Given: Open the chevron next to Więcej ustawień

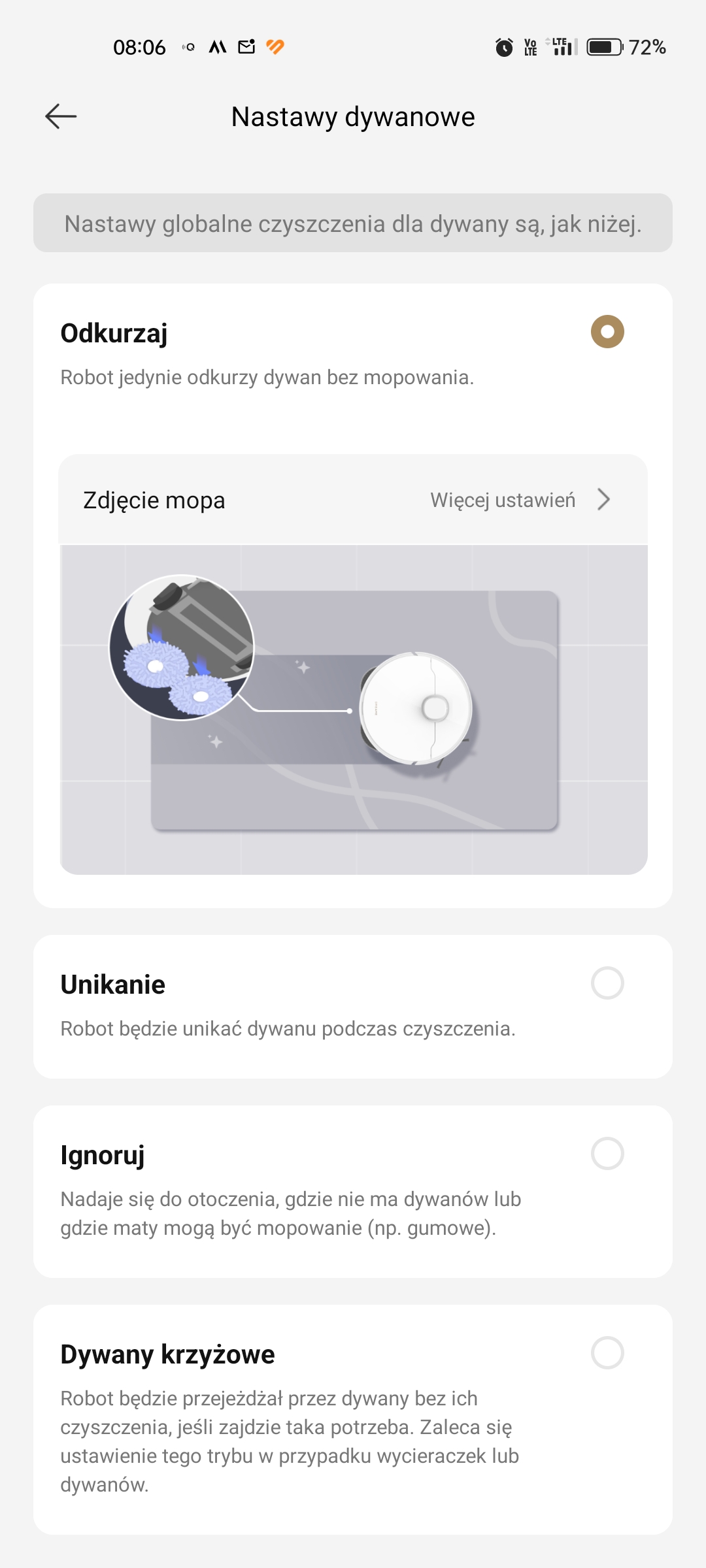Looking at the screenshot, I should 604,500.
